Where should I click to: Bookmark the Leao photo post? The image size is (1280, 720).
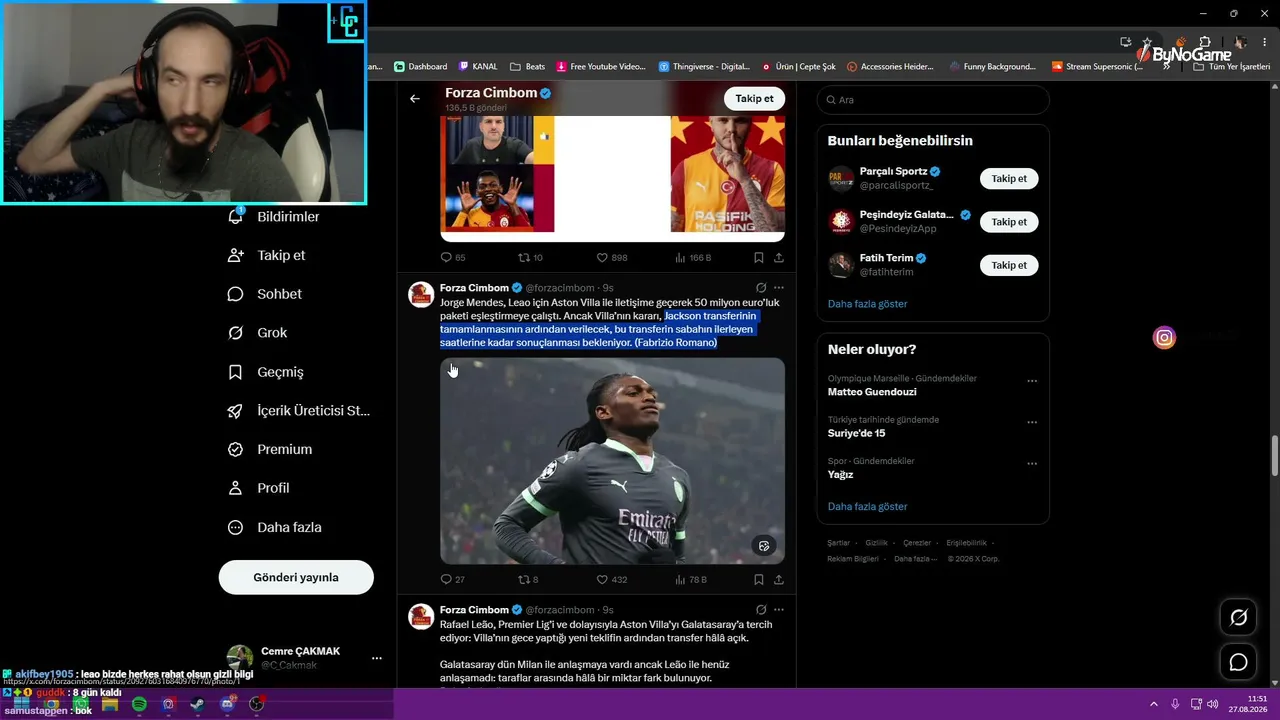(x=759, y=580)
